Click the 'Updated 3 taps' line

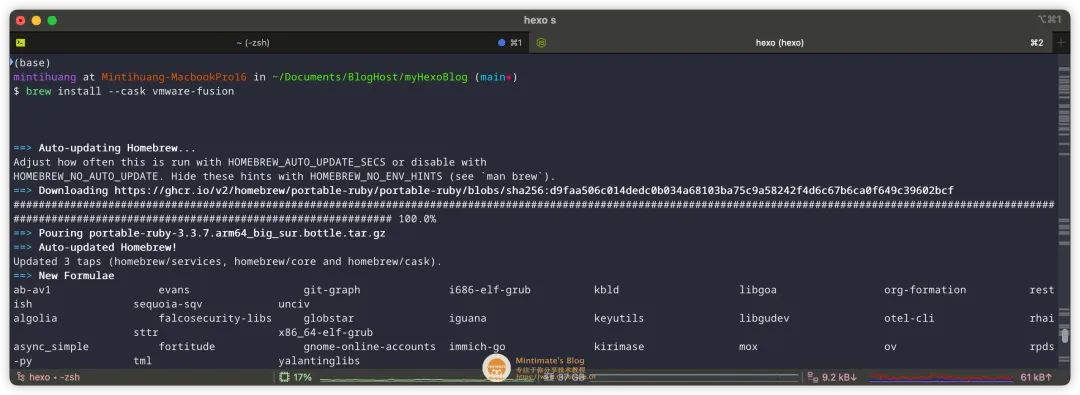click(227, 261)
